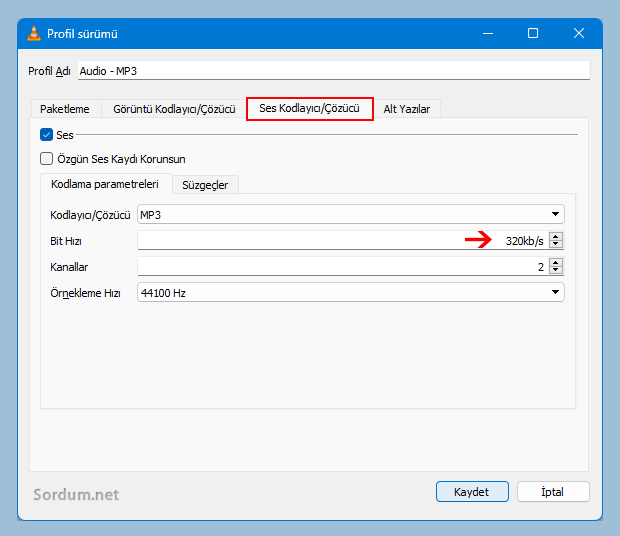Decrease Bit Hızı with down arrow
This screenshot has width=620, height=536.
[x=556, y=244]
